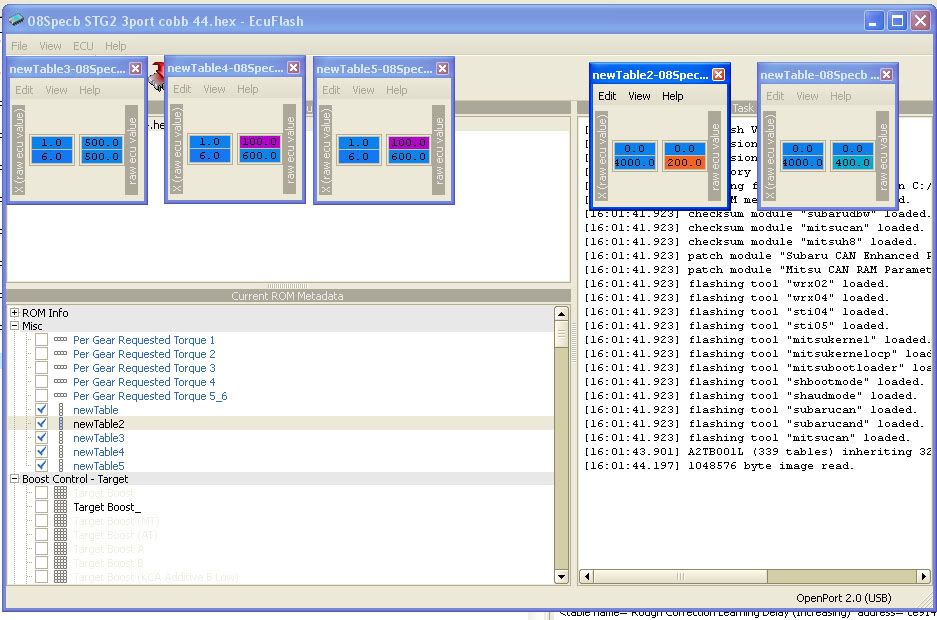Click the '1048576 byte image read' log line

tap(719, 466)
